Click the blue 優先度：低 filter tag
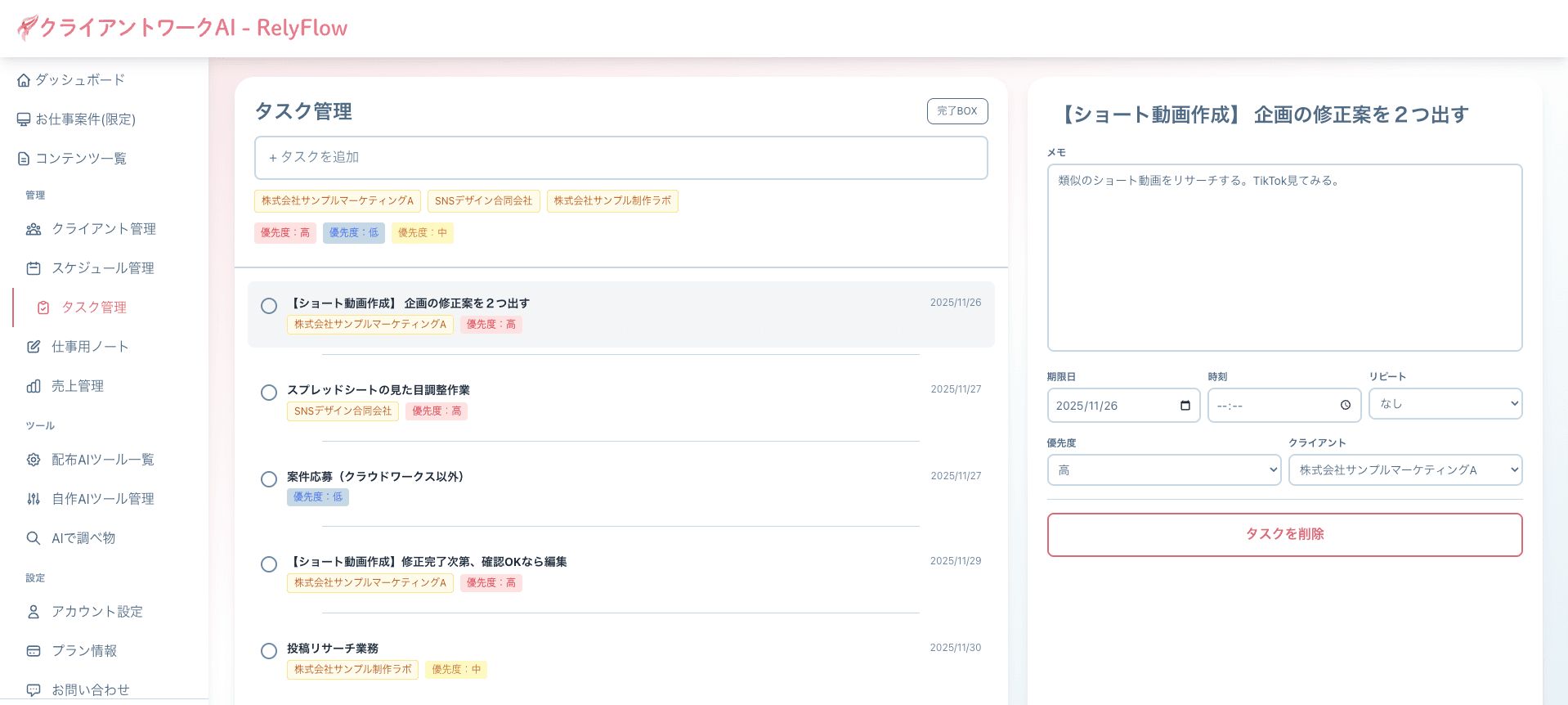Screen dimensions: 1568x705 click(x=353, y=233)
